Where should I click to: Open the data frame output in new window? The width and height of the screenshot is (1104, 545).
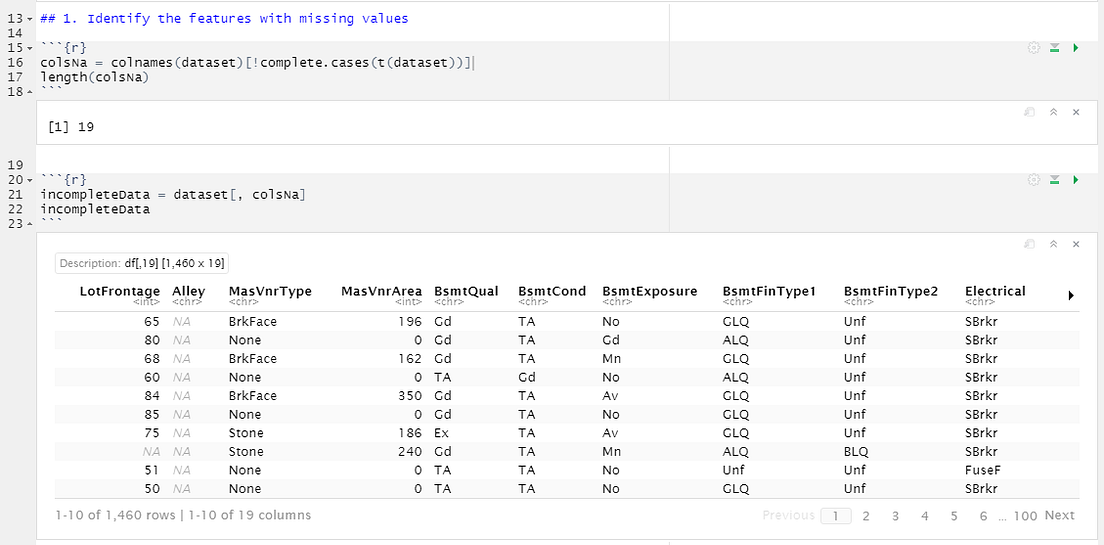click(1029, 244)
